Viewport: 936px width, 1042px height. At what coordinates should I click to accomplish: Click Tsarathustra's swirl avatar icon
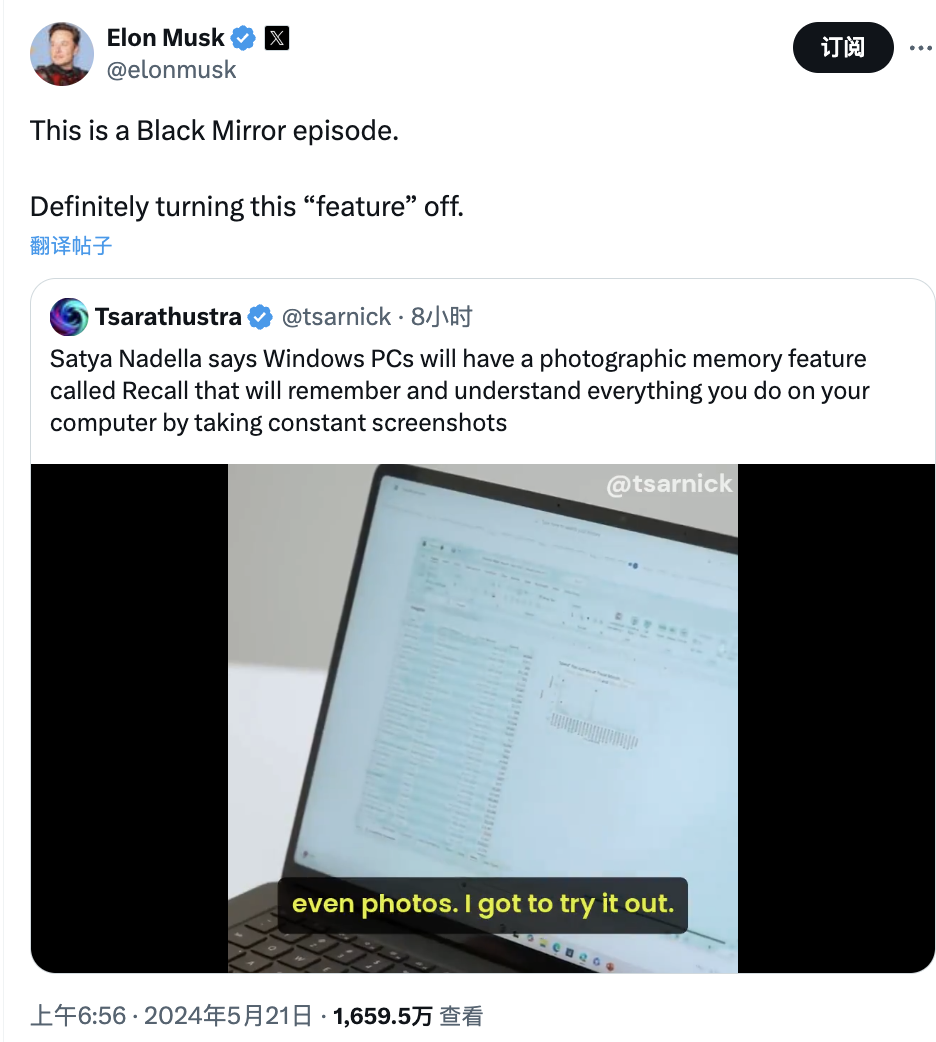tap(69, 317)
